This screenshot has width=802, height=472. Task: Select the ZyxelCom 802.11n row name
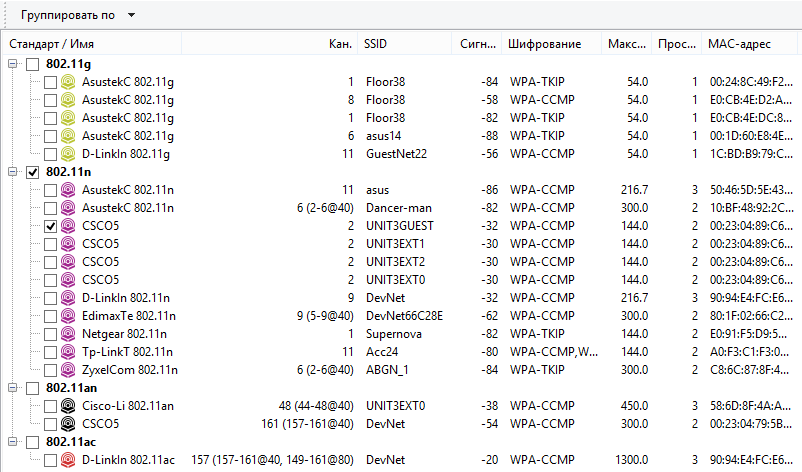(x=130, y=370)
